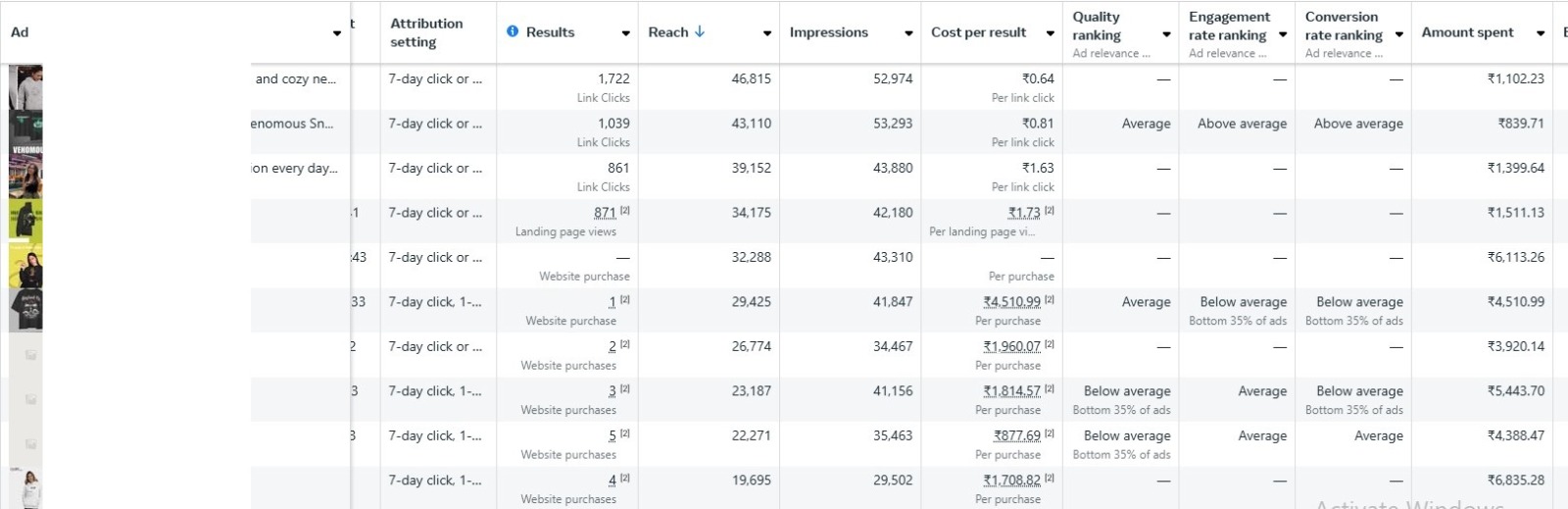
Task: Select the grey sweatshirt ad thumbnail
Action: pyautogui.click(x=25, y=87)
